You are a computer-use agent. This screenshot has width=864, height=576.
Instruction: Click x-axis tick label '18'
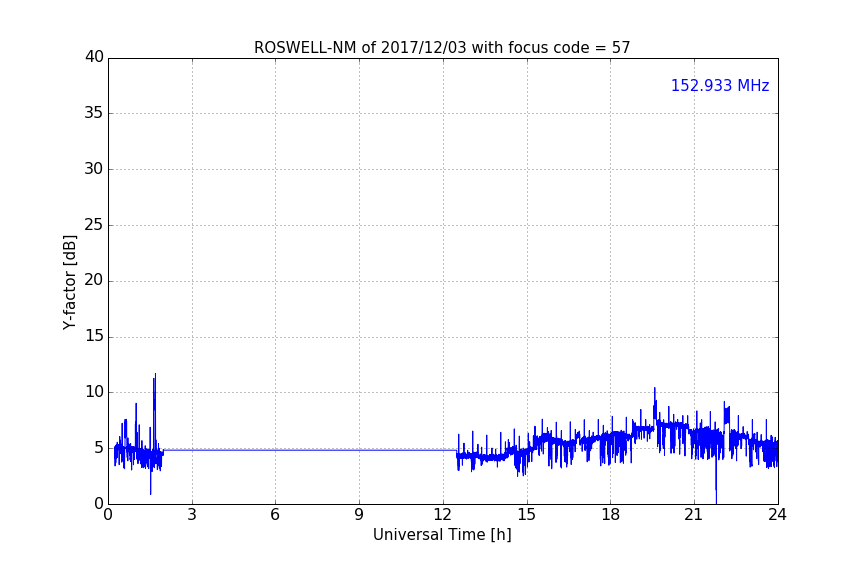point(610,515)
